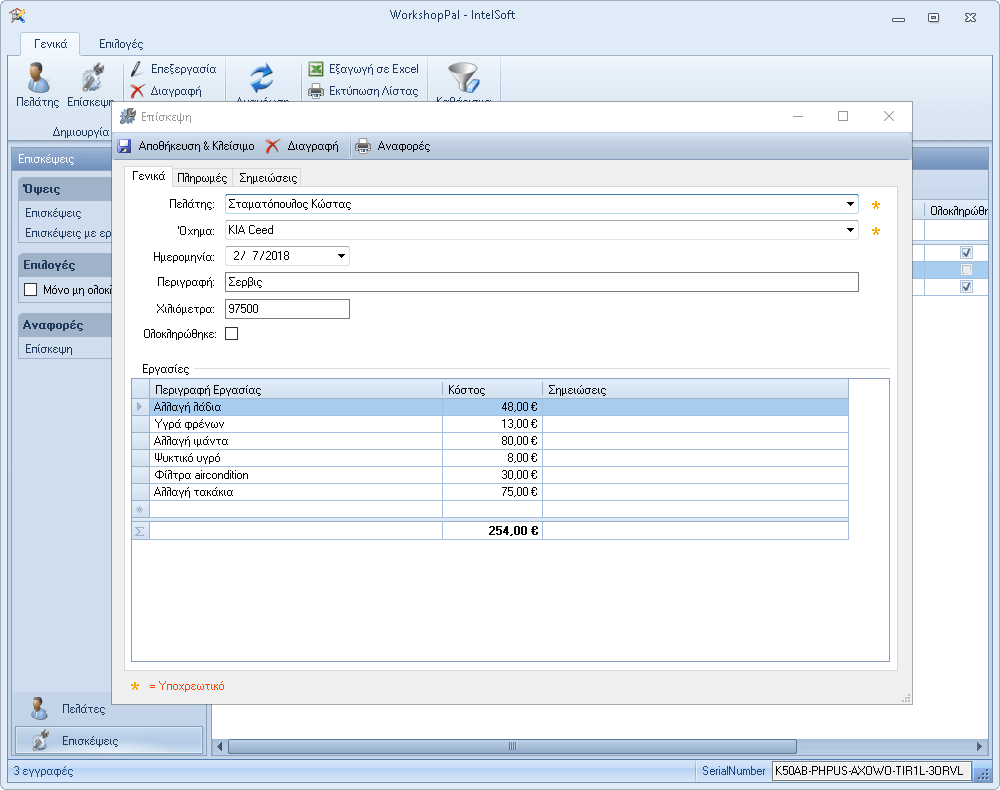Viewport: 1000px width, 790px height.
Task: Click the Save & Close disk icon
Action: point(125,146)
